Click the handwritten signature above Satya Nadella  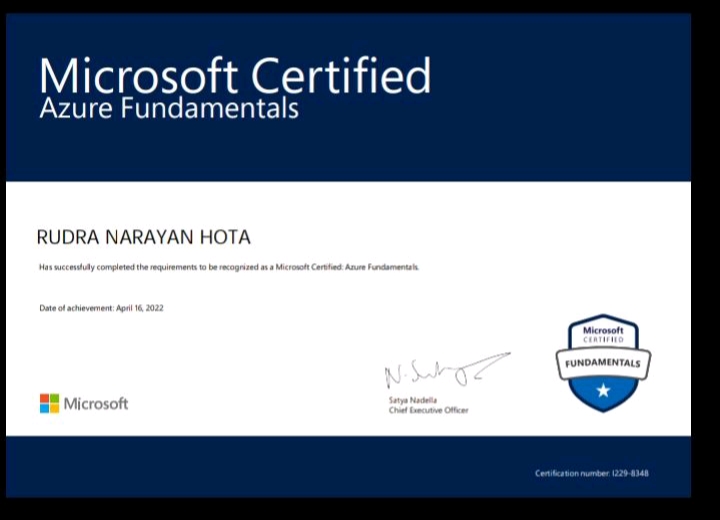click(x=445, y=373)
